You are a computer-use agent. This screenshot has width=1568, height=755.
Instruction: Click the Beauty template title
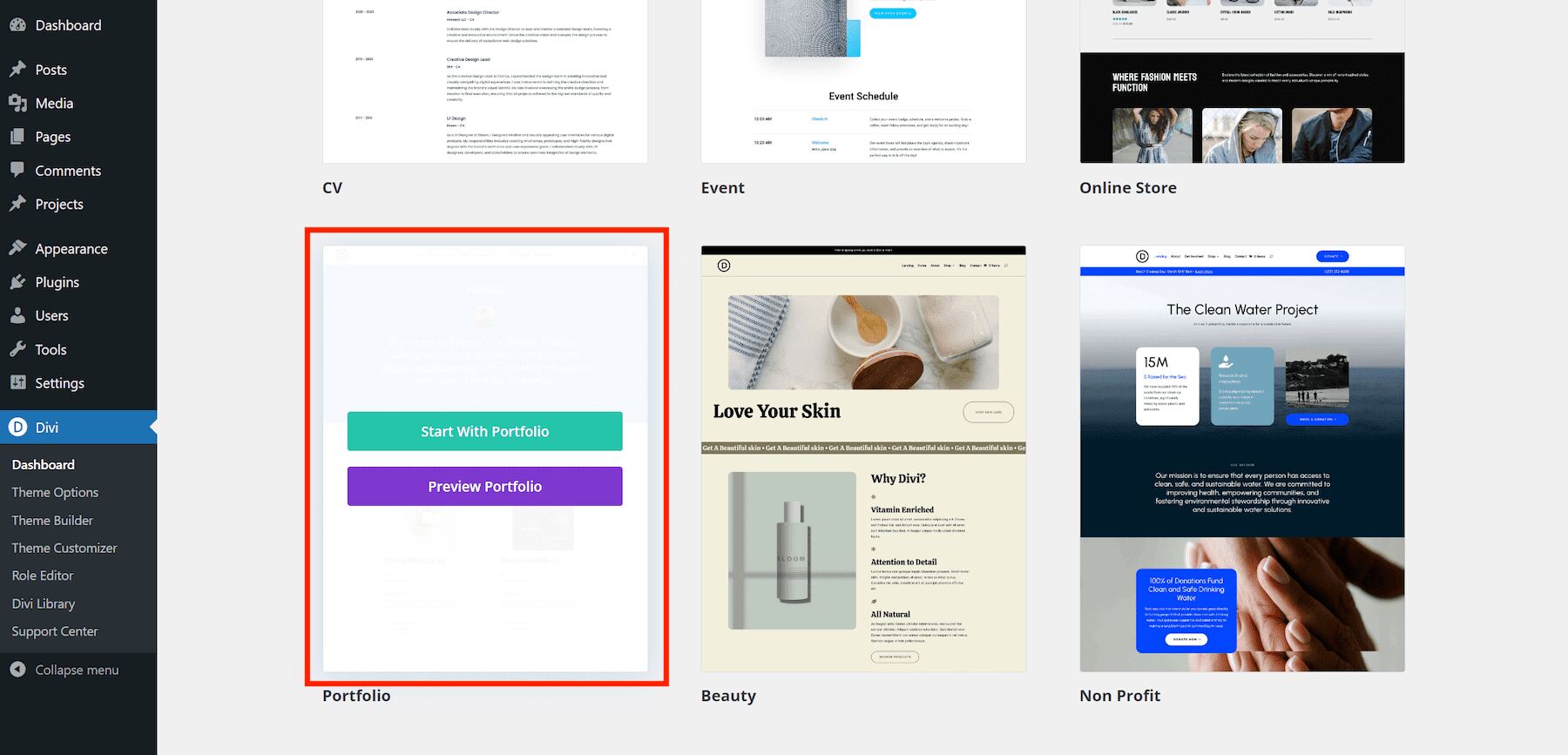pos(728,695)
